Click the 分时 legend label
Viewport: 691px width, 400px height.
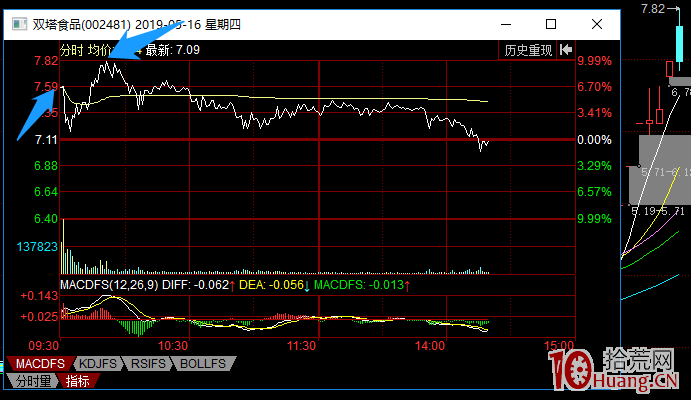click(71, 50)
